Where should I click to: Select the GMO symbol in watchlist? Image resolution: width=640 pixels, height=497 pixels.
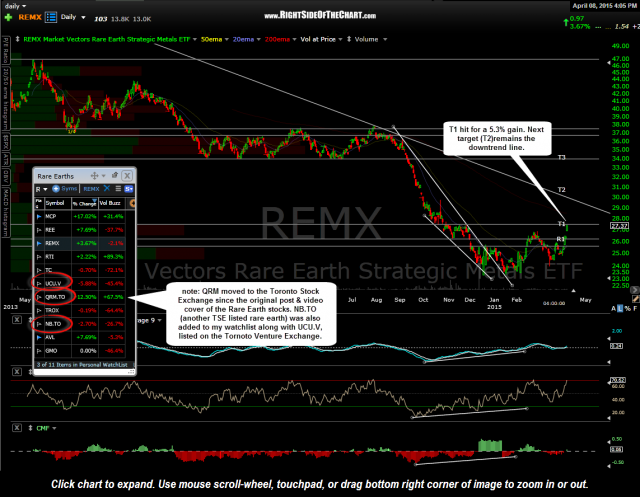click(x=51, y=351)
